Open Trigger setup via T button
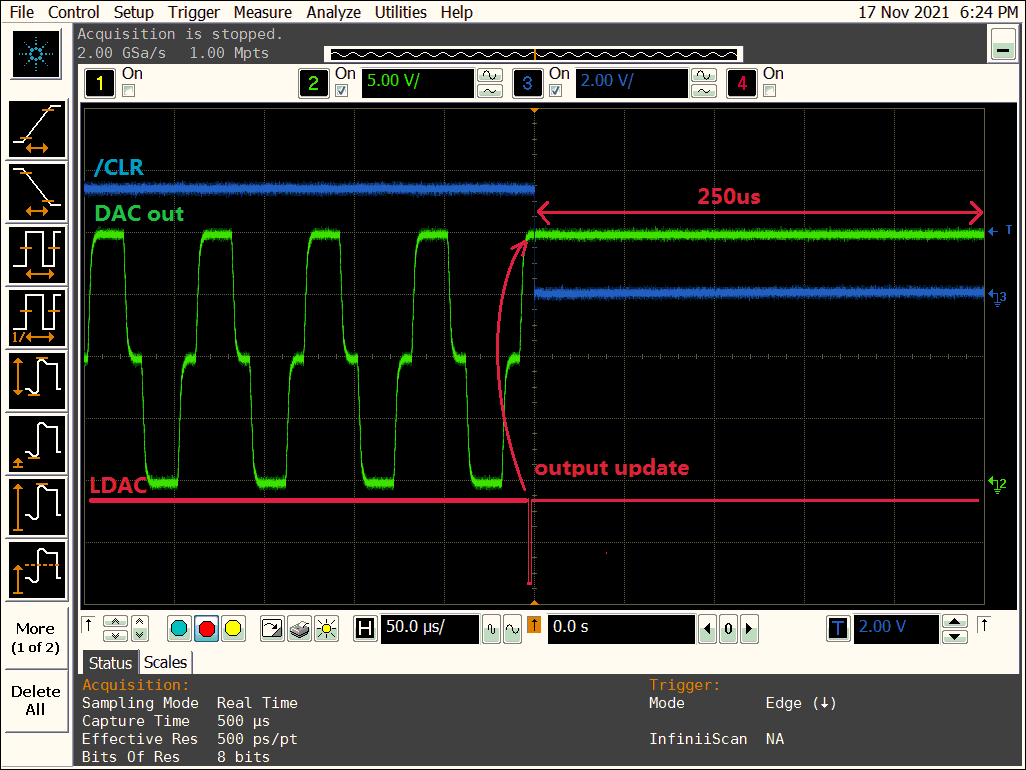Image resolution: width=1026 pixels, height=770 pixels. click(x=838, y=629)
